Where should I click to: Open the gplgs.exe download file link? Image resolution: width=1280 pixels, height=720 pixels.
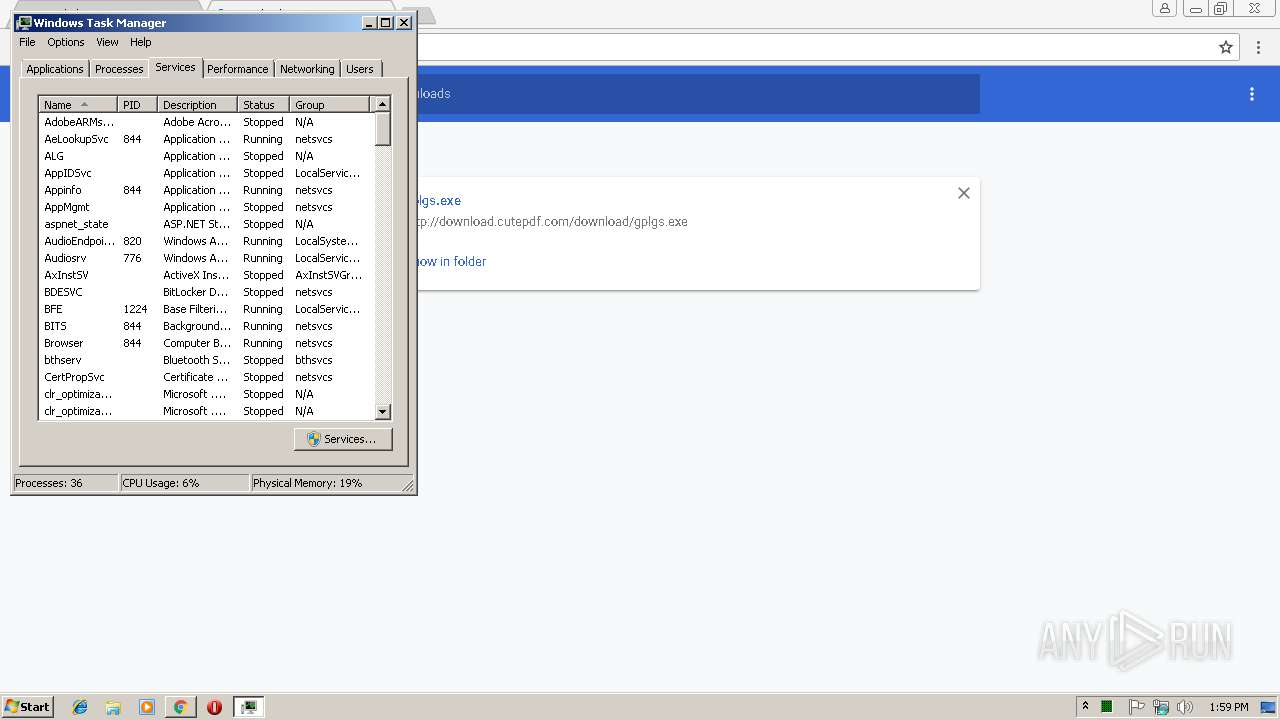point(439,201)
